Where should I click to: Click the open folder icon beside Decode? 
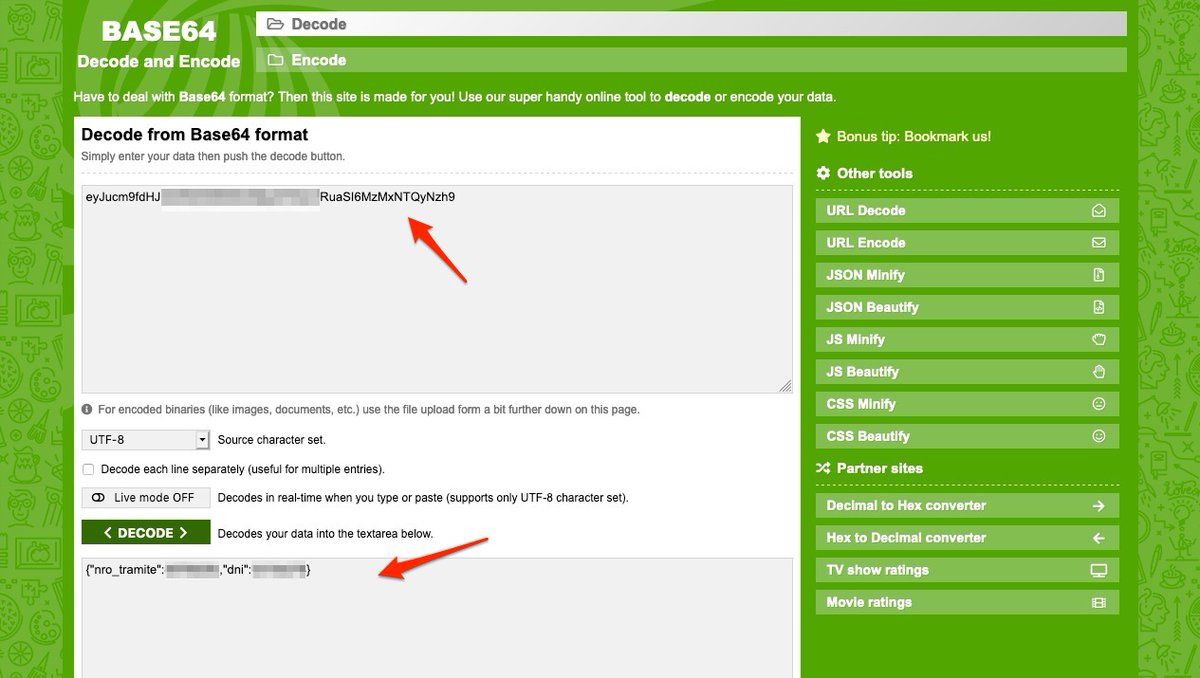pyautogui.click(x=275, y=24)
